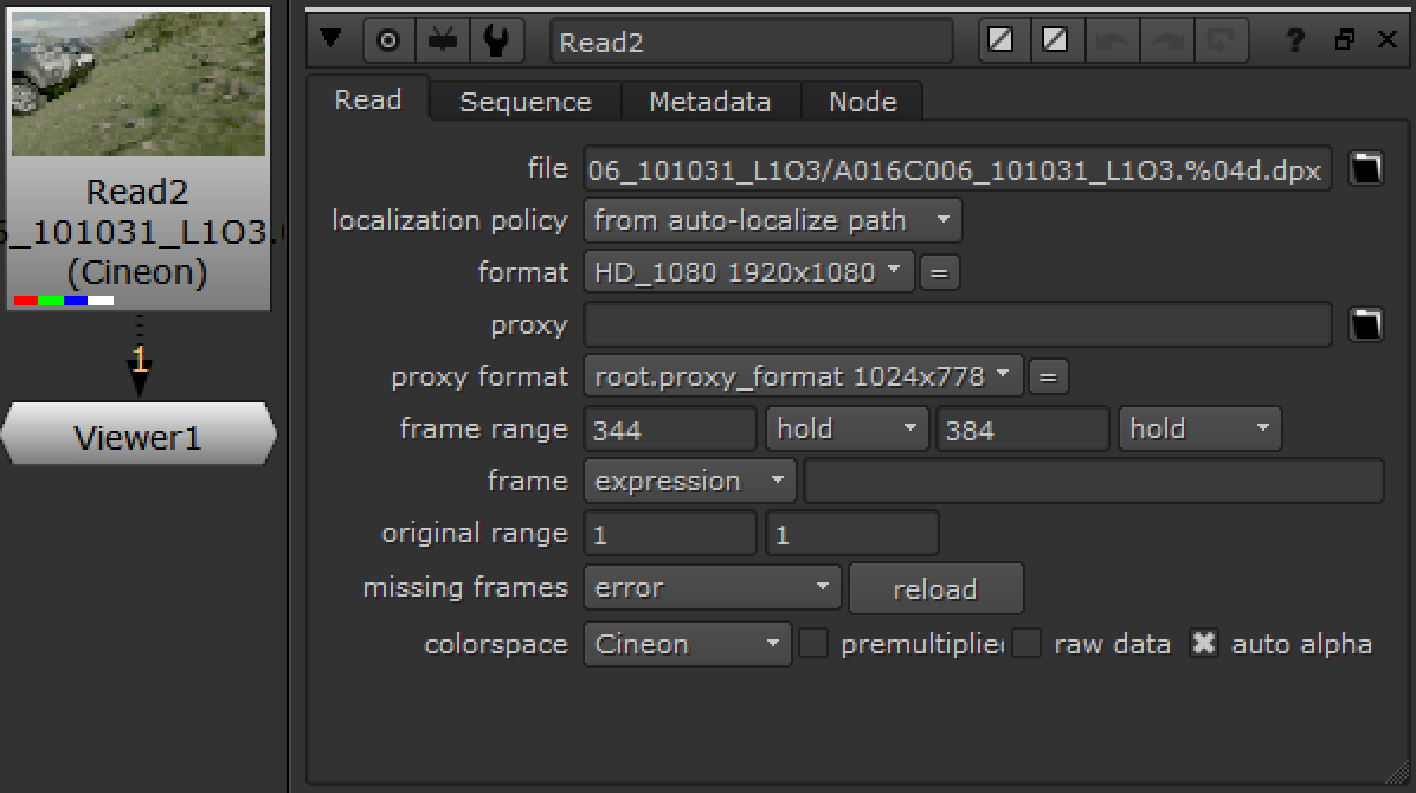This screenshot has width=1416, height=793.
Task: Enable the premultiplied checkbox
Action: pyautogui.click(x=813, y=644)
